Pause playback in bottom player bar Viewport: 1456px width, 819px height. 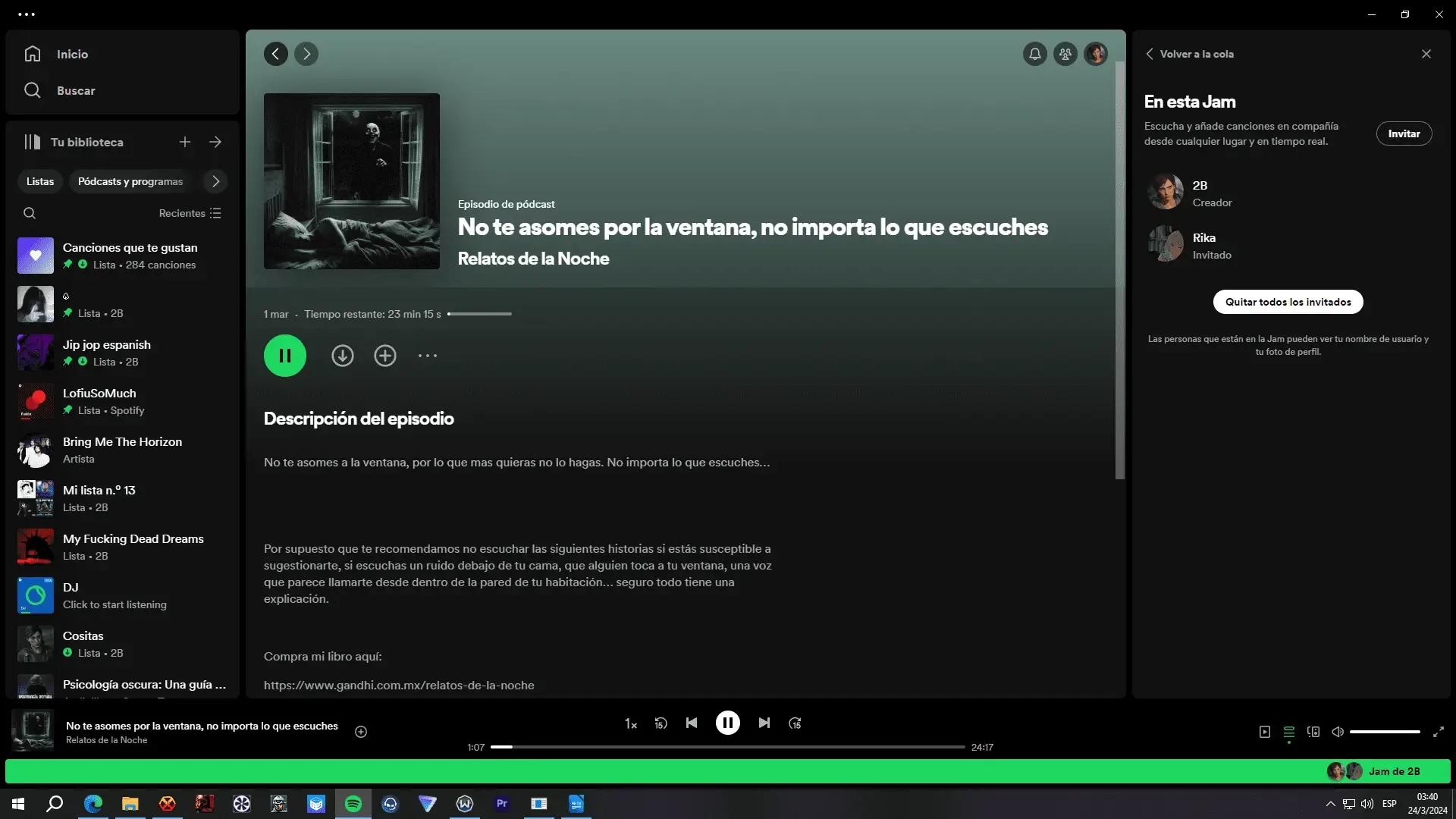(728, 723)
